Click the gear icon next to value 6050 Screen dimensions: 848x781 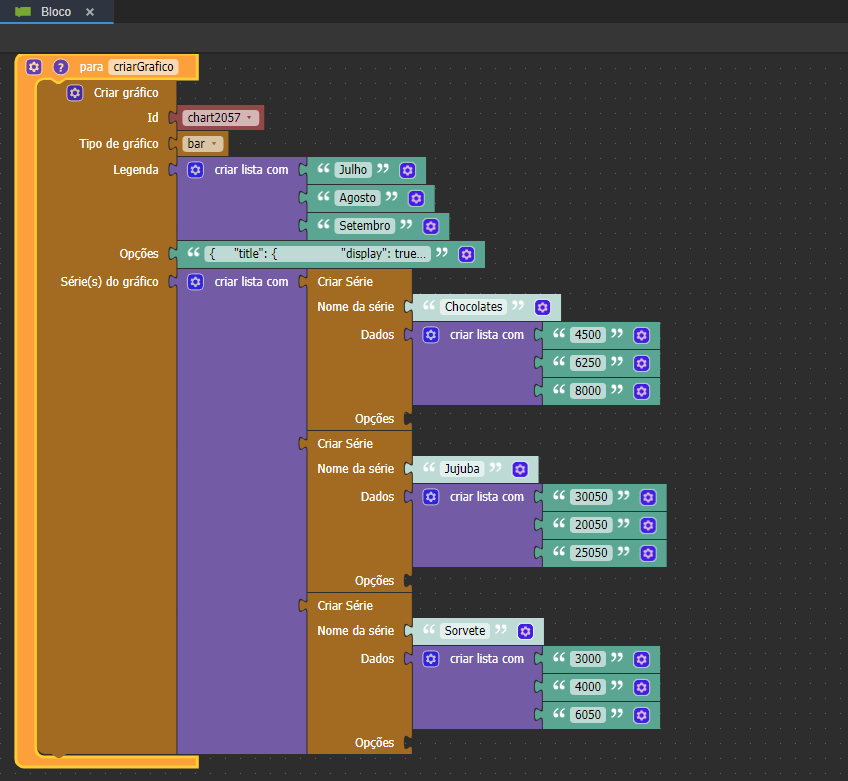click(641, 716)
